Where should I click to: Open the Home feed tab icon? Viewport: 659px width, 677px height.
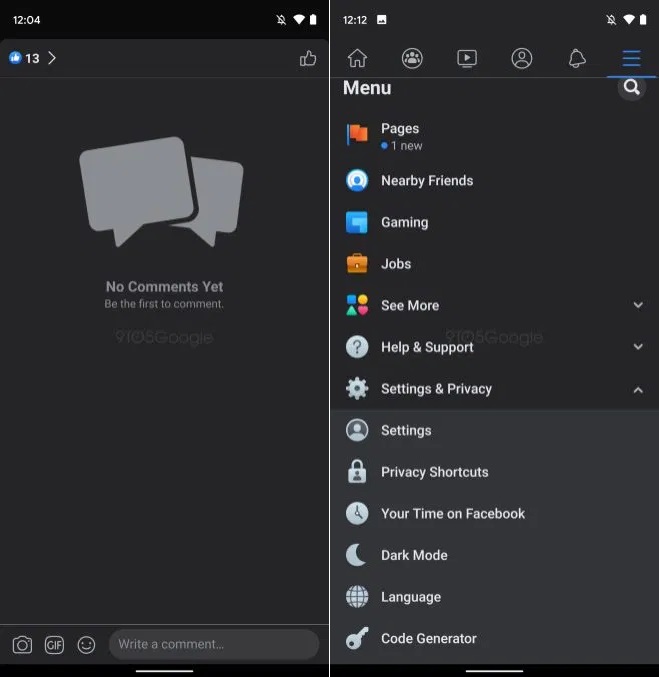pos(357,58)
